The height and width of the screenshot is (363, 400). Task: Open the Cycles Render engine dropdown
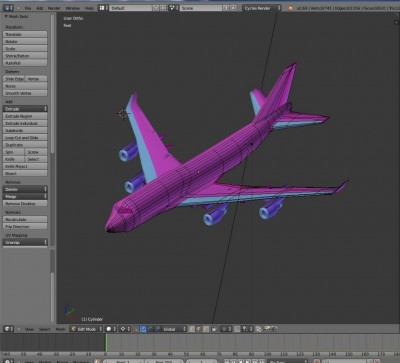(262, 8)
